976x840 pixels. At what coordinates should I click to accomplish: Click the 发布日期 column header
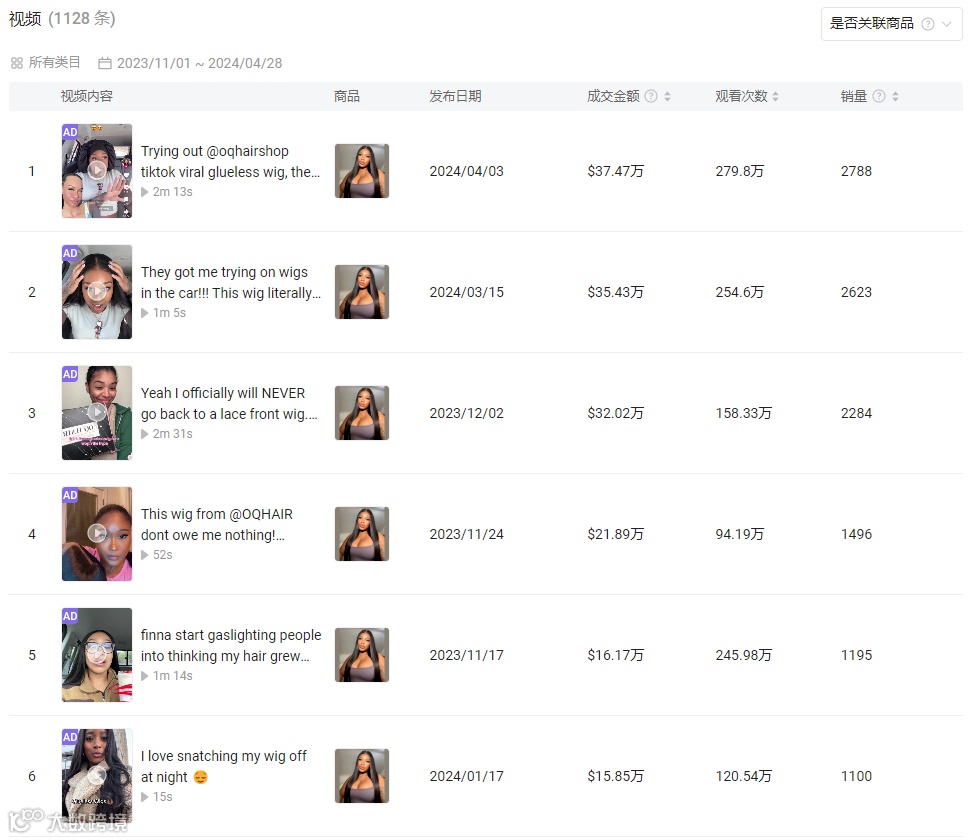point(455,96)
